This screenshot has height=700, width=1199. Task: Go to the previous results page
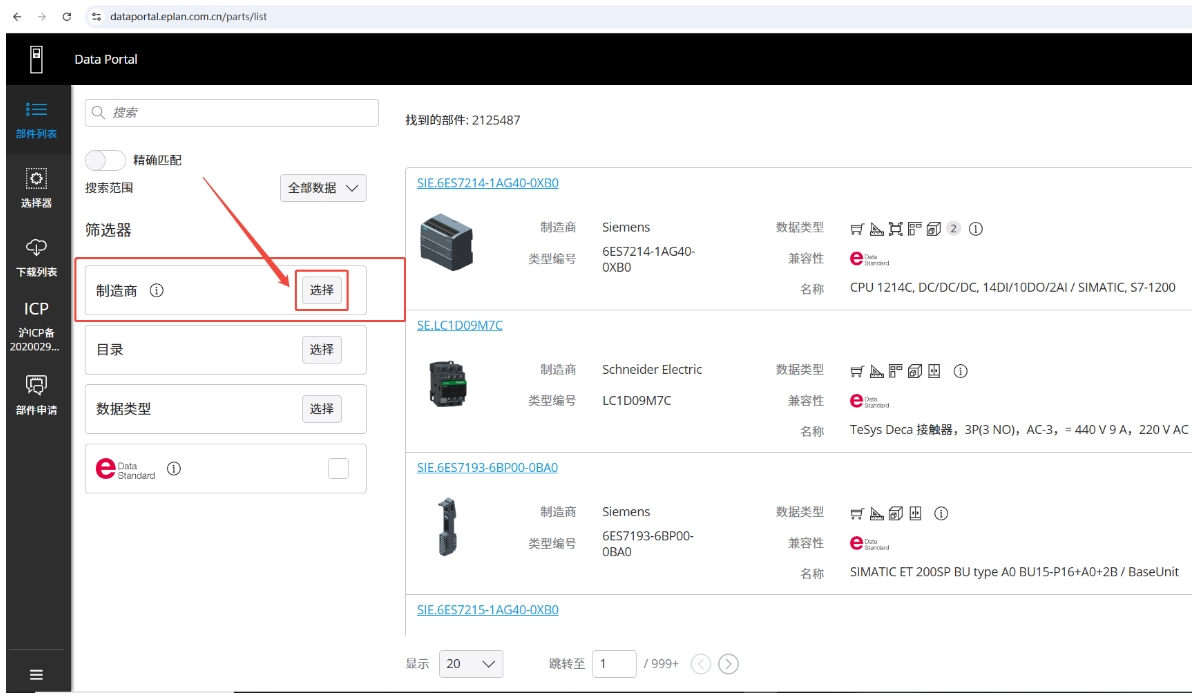click(x=701, y=664)
